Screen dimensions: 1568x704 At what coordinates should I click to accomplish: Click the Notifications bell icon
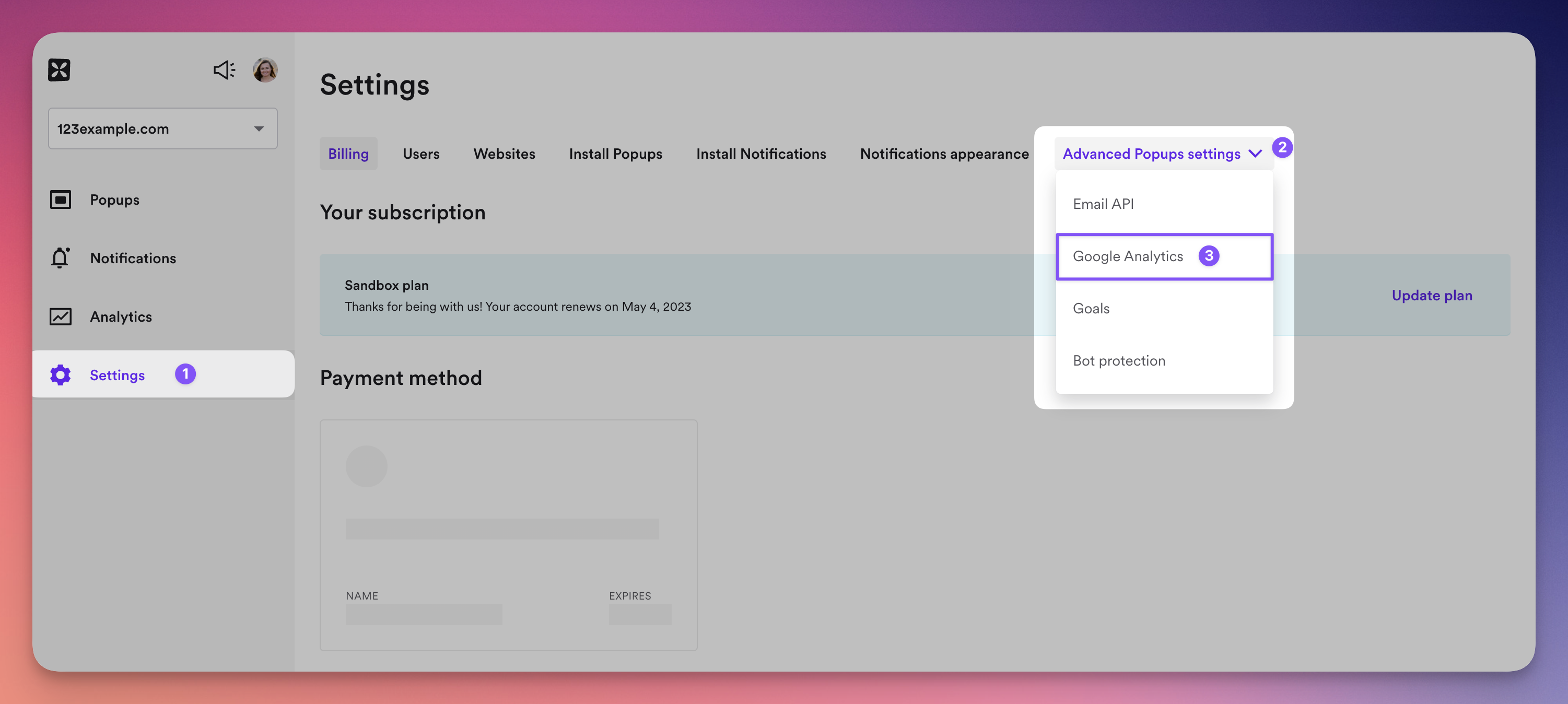(60, 258)
